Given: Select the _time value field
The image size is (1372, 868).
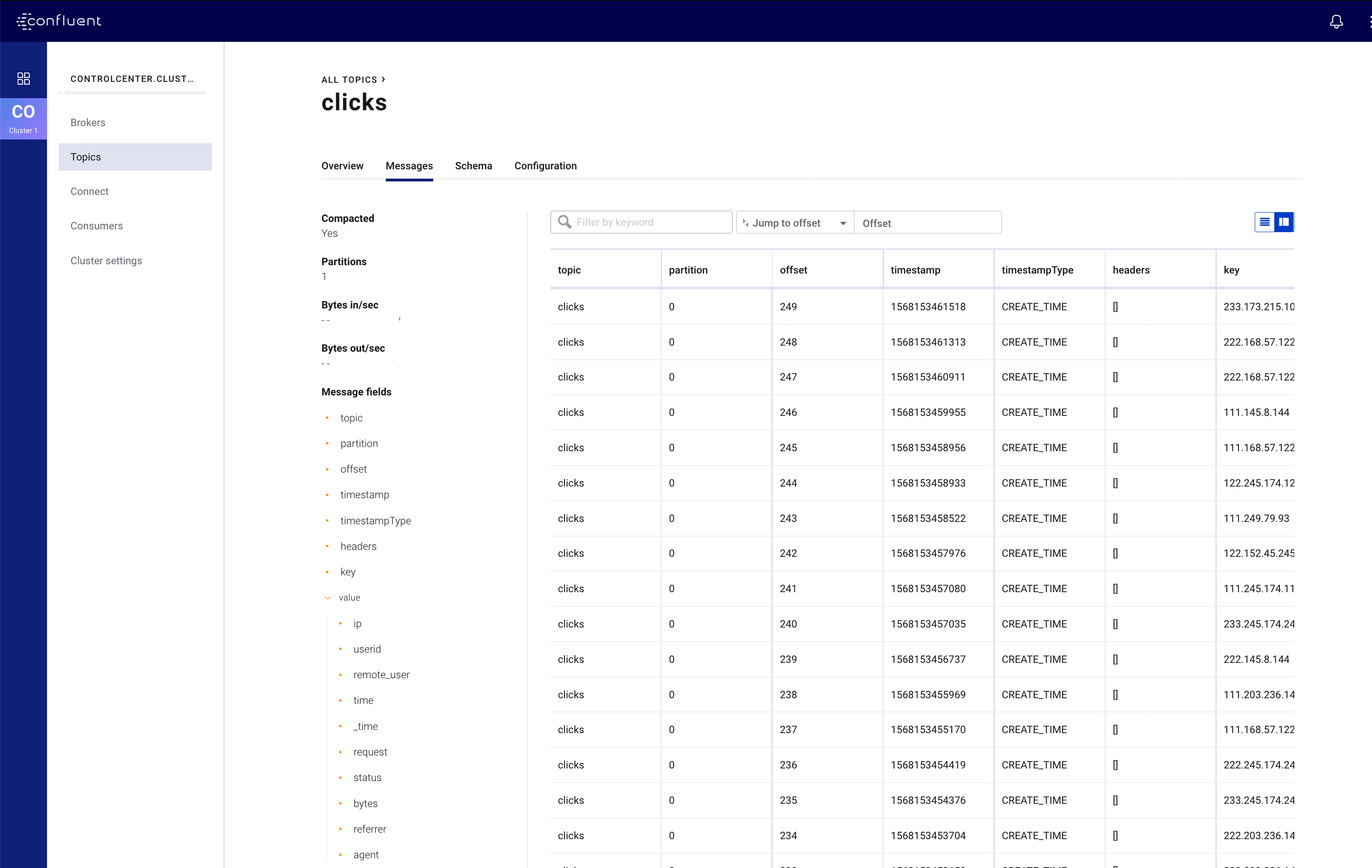Looking at the screenshot, I should coord(365,726).
